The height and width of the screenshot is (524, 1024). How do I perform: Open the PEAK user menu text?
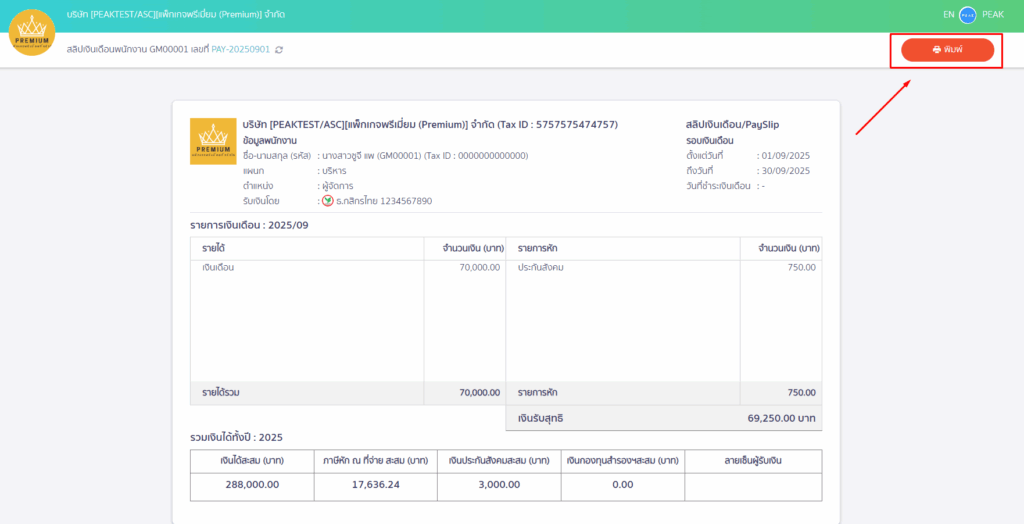pos(993,15)
